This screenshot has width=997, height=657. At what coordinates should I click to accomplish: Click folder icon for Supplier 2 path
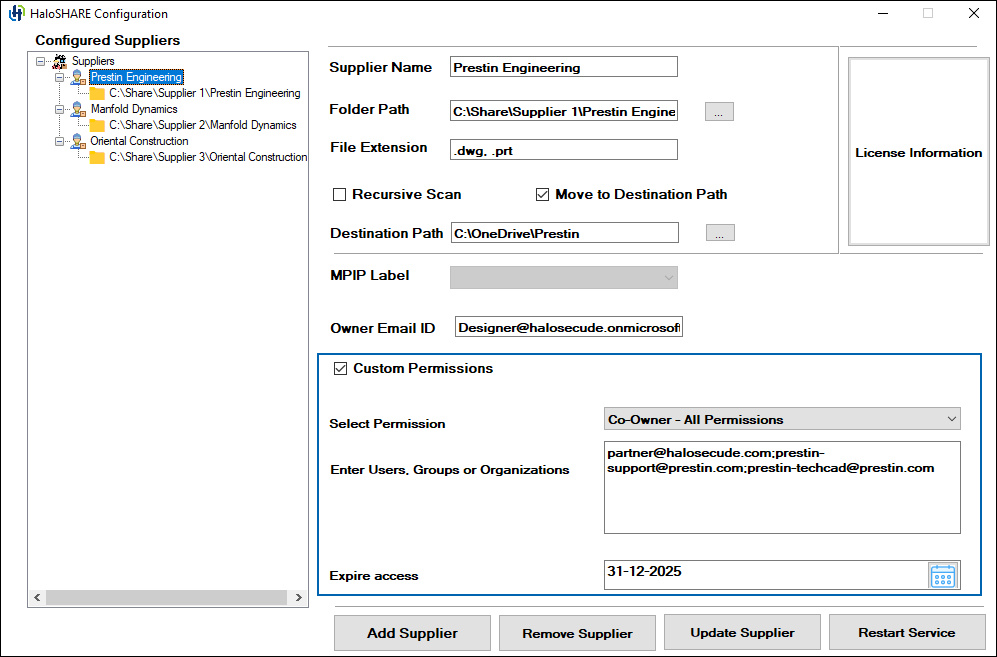[97, 126]
